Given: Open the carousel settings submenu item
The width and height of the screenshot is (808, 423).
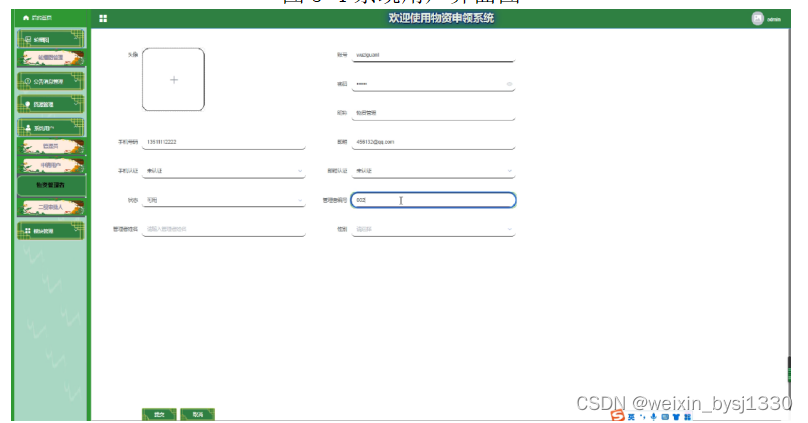Looking at the screenshot, I should click(x=51, y=58).
